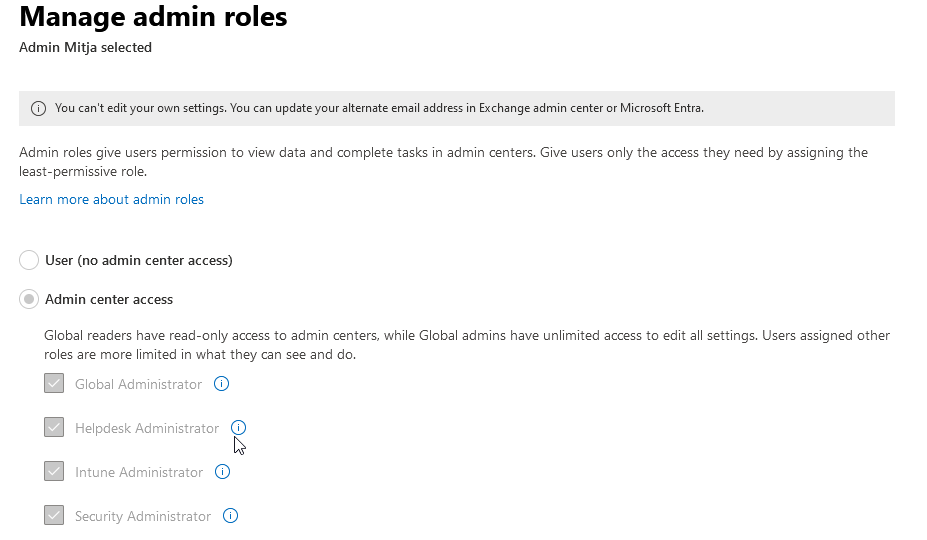Viewport: 927px width, 540px height.
Task: Click the Intune Administrator label text
Action: (138, 472)
